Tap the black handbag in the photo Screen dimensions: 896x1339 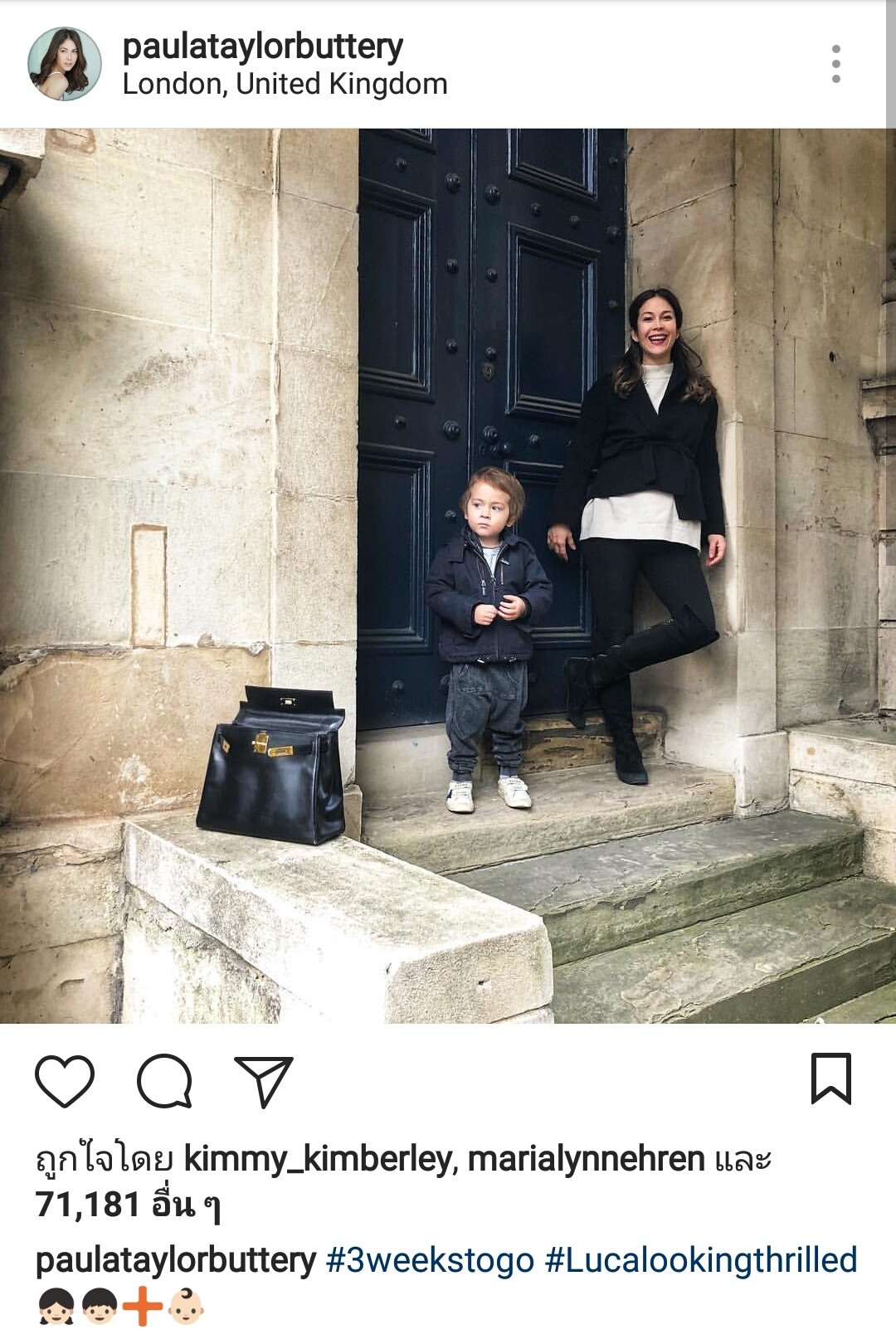coord(272,765)
